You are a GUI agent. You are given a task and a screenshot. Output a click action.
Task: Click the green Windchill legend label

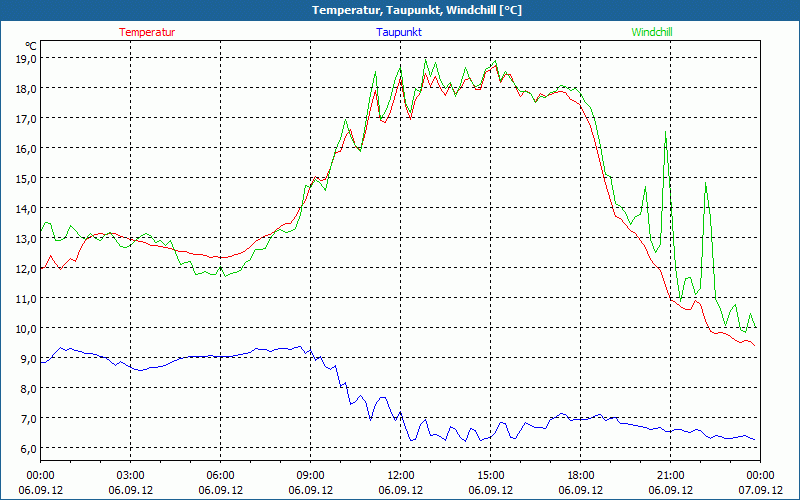652,32
